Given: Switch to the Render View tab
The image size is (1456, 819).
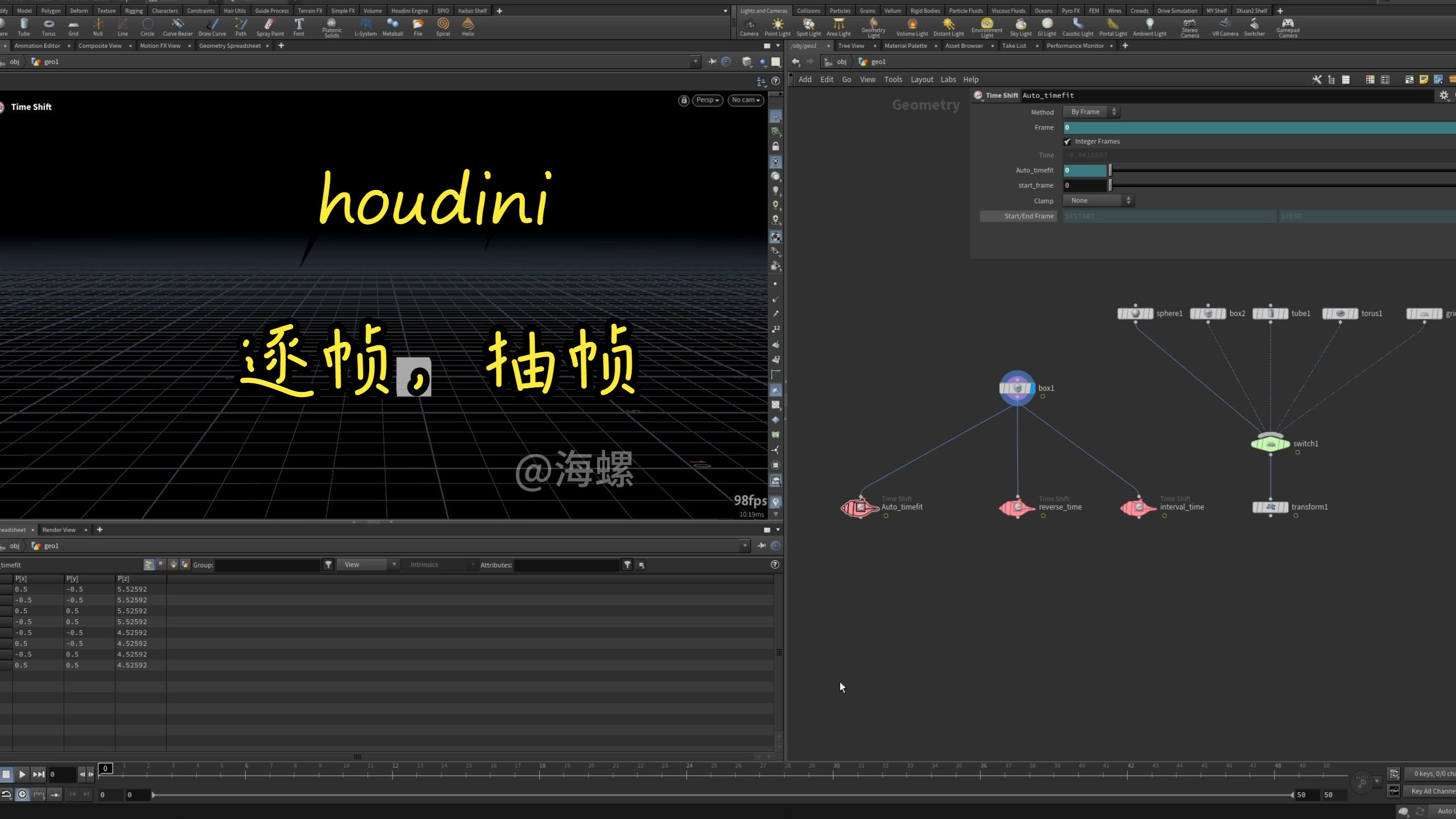Looking at the screenshot, I should (59, 530).
